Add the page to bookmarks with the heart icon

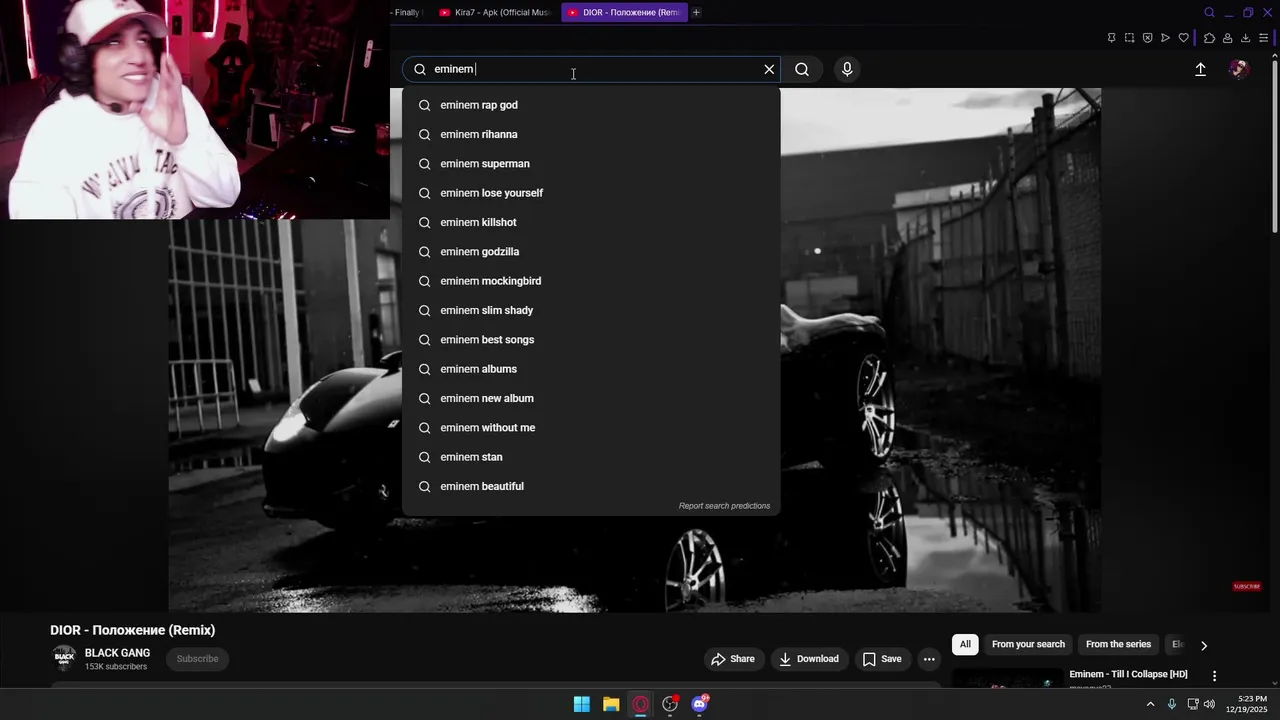1183,38
